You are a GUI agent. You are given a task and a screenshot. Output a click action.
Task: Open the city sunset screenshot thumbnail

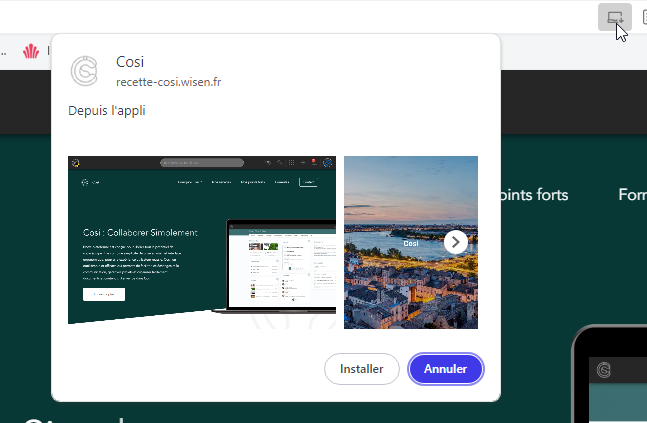(x=411, y=242)
